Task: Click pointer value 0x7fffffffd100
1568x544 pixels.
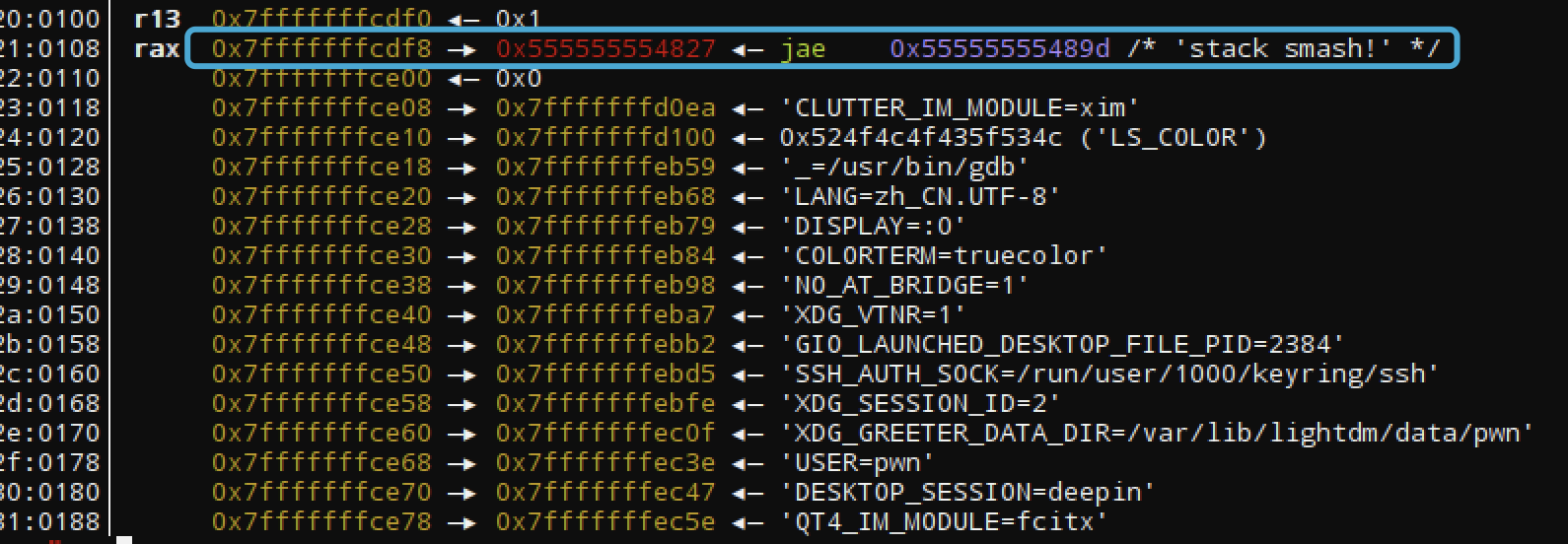Action: pyautogui.click(x=606, y=137)
